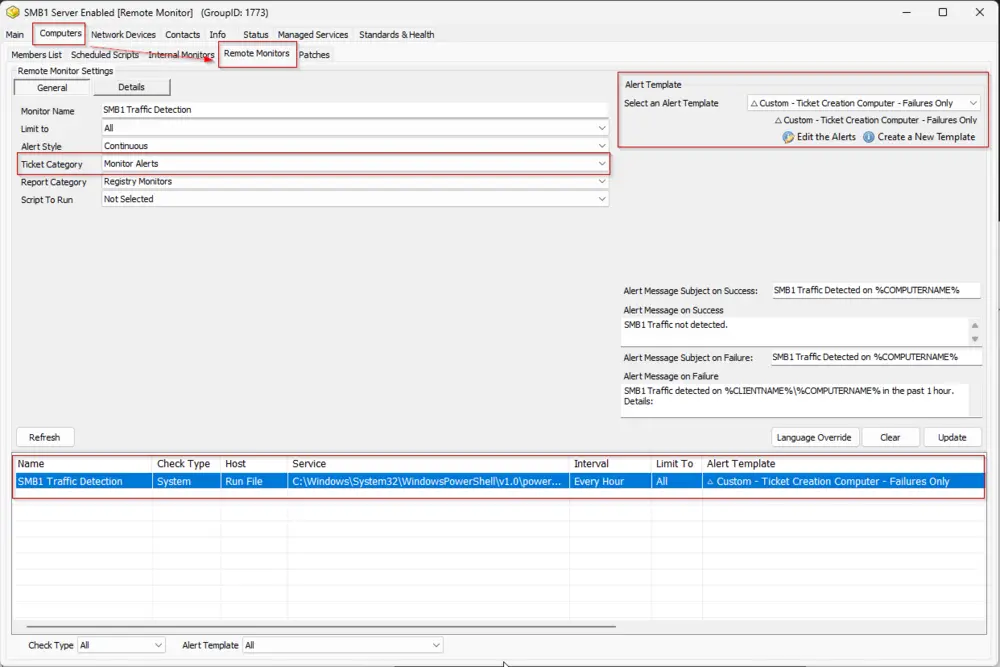1000x667 pixels.
Task: Click the application icon in the title bar
Action: tap(12, 12)
